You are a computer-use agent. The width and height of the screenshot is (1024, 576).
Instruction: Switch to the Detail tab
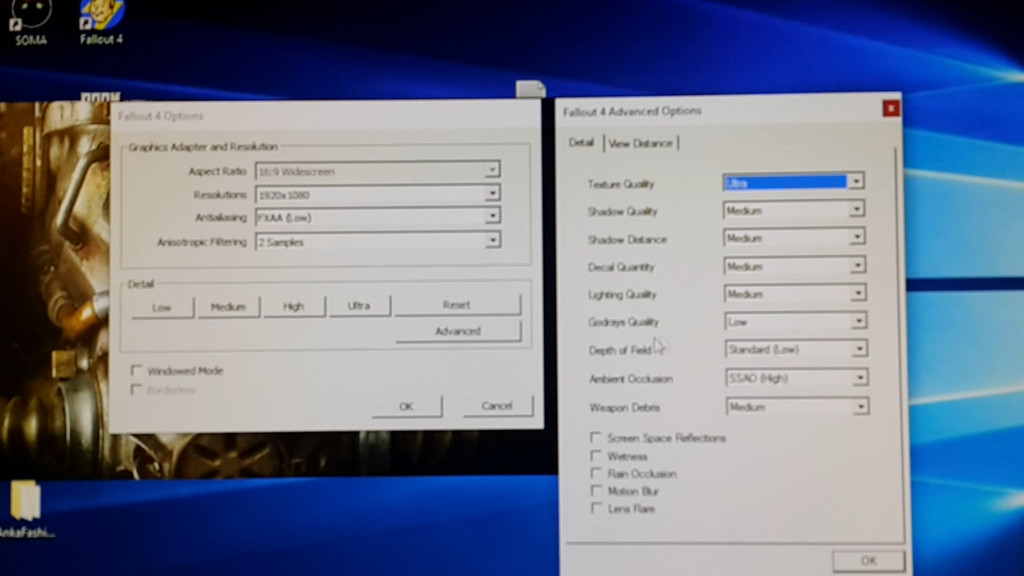(581, 142)
